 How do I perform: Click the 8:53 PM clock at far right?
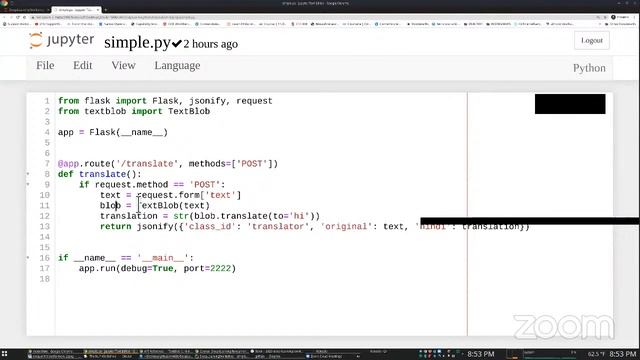click(622, 354)
